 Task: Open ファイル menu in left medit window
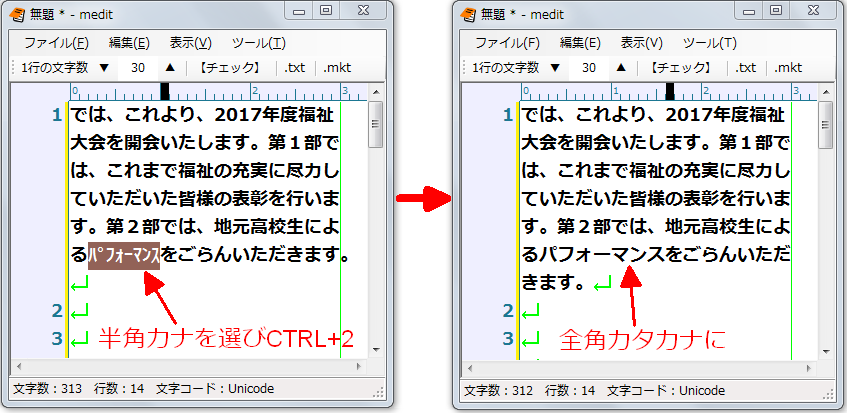(x=56, y=43)
